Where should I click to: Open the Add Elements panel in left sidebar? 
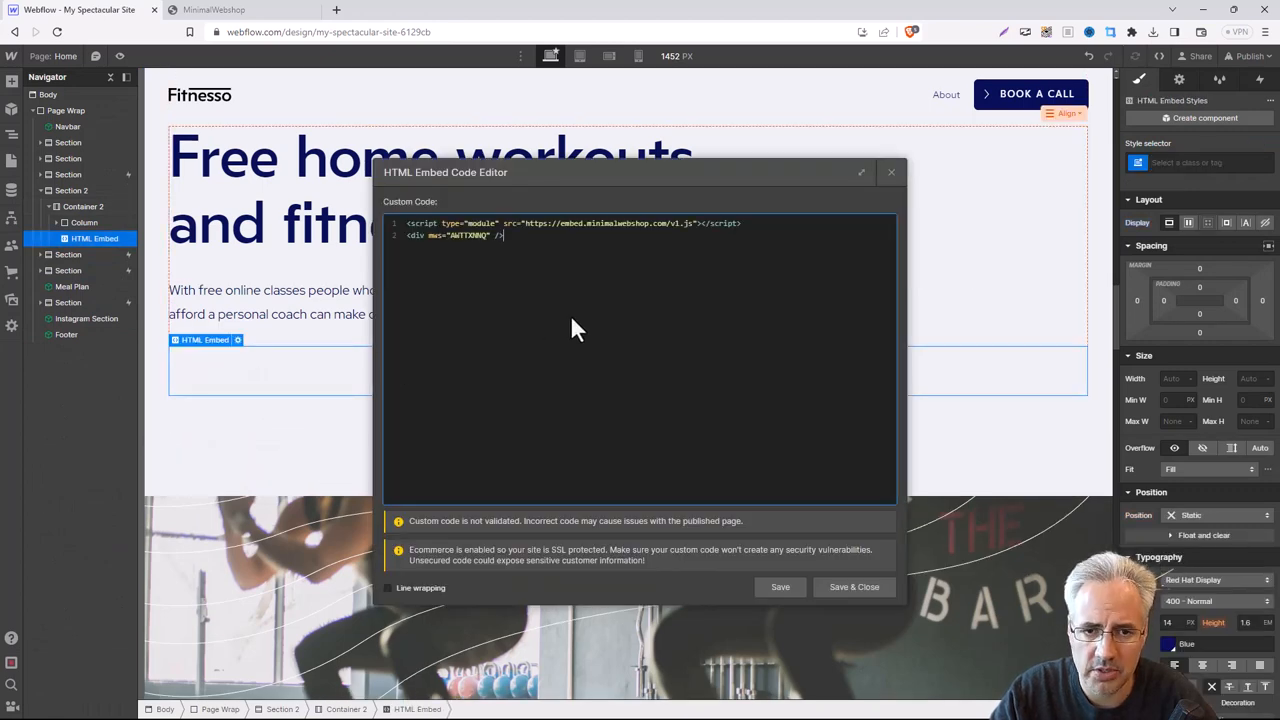click(x=12, y=82)
